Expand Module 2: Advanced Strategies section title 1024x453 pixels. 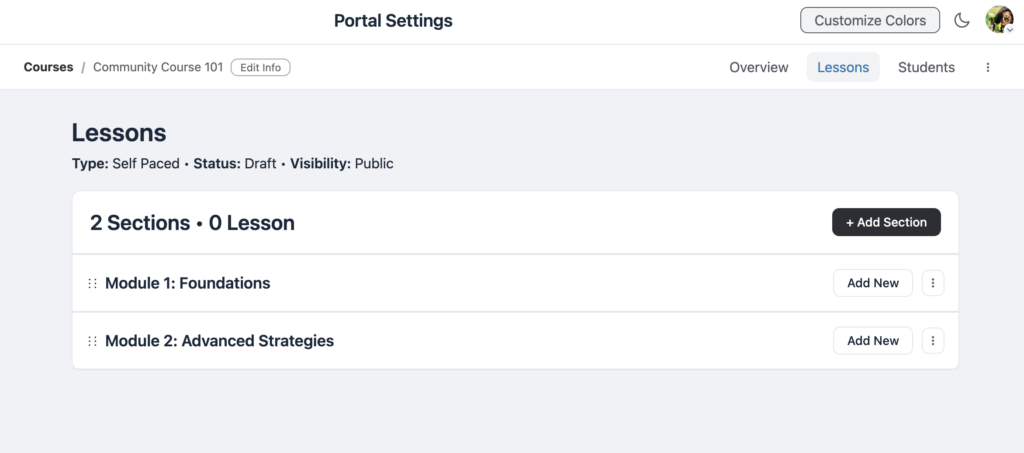[219, 341]
